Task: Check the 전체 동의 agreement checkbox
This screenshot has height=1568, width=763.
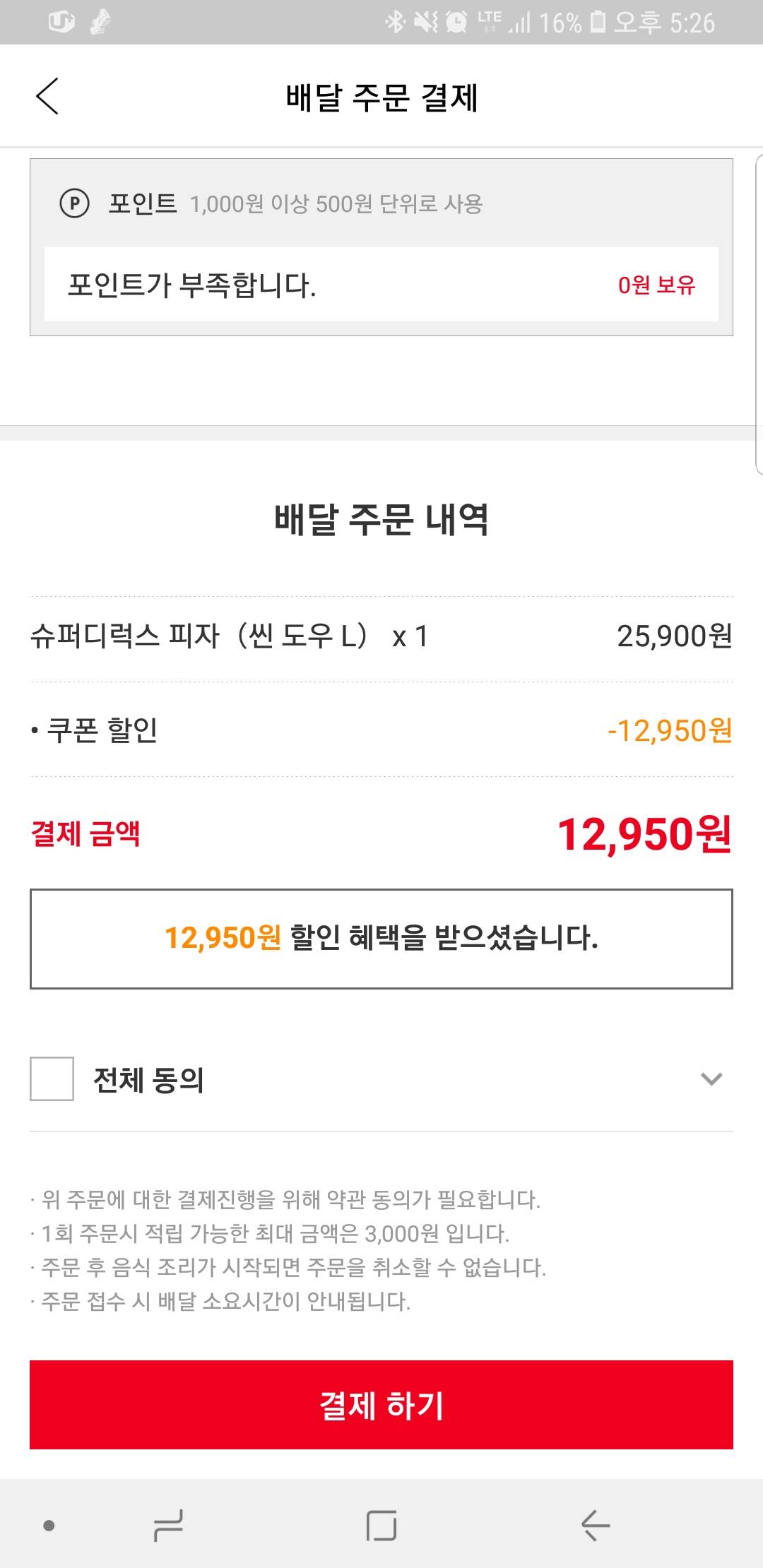Action: tap(52, 1079)
